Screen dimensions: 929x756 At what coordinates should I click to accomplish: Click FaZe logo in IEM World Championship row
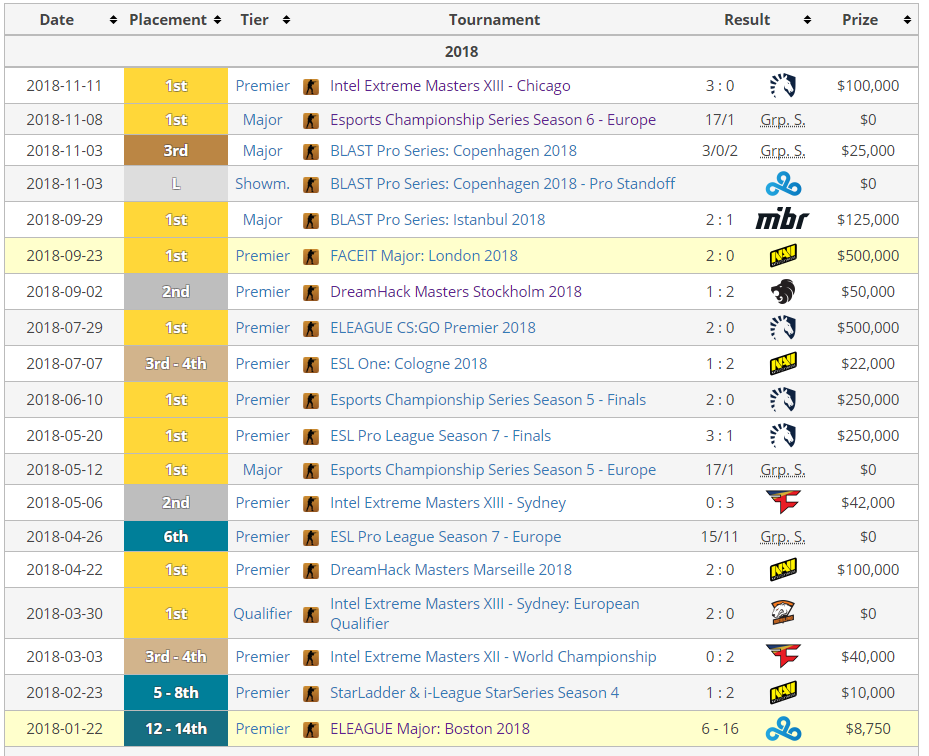click(x=783, y=656)
